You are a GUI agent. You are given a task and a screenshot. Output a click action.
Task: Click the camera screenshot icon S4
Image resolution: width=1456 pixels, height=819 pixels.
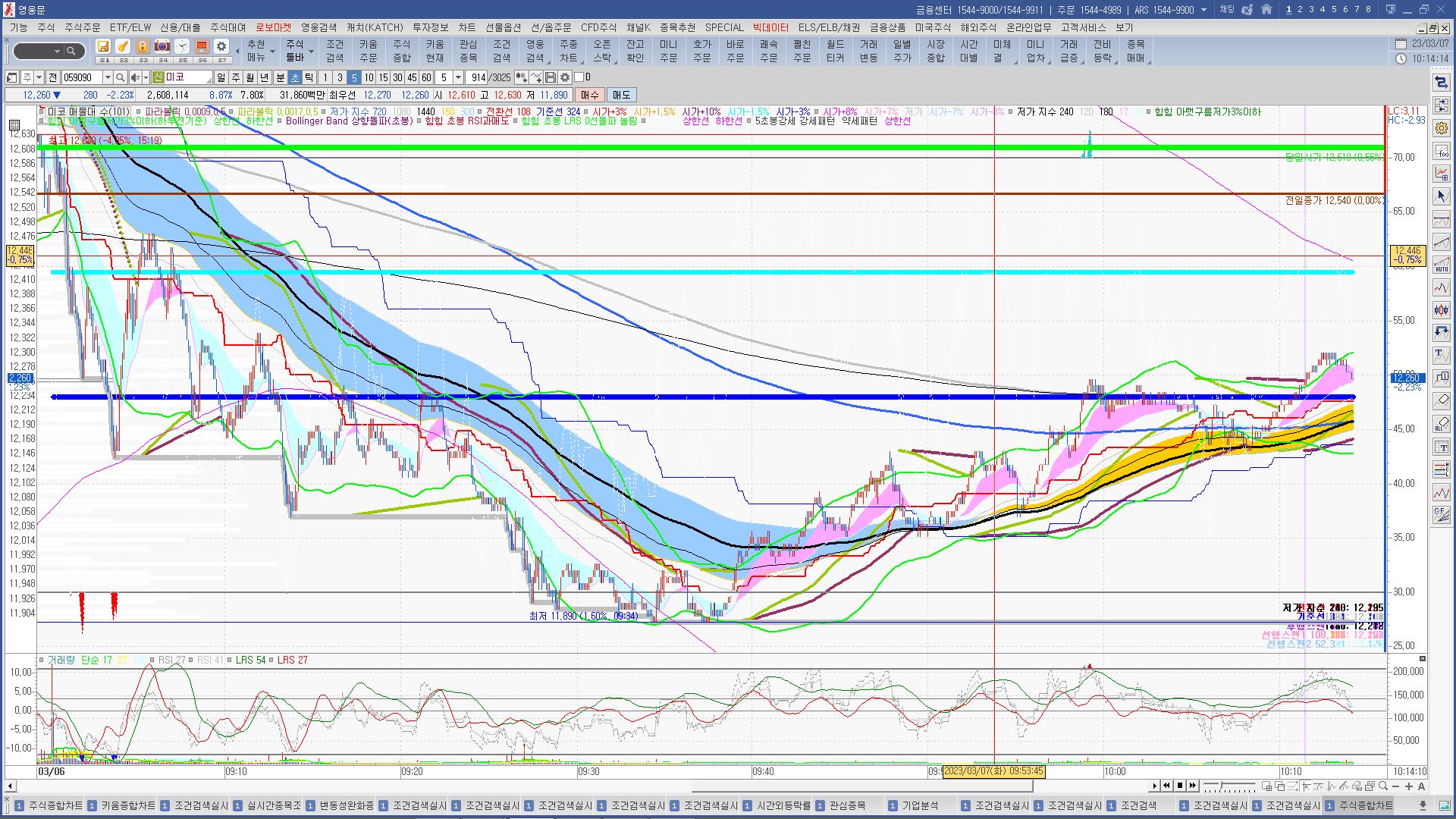(x=162, y=47)
